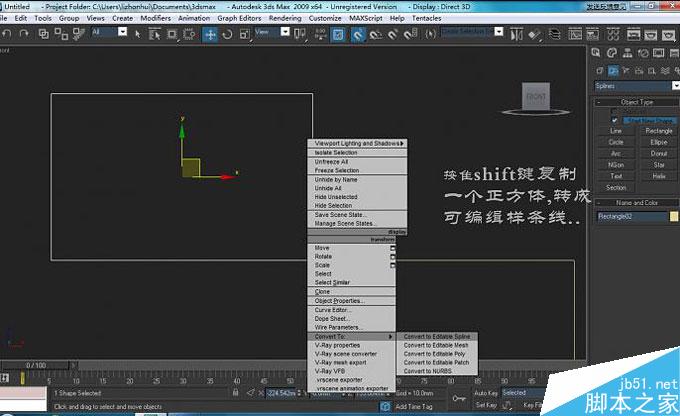Click the Undo arrow icon
The image size is (680, 416).
tap(7, 33)
